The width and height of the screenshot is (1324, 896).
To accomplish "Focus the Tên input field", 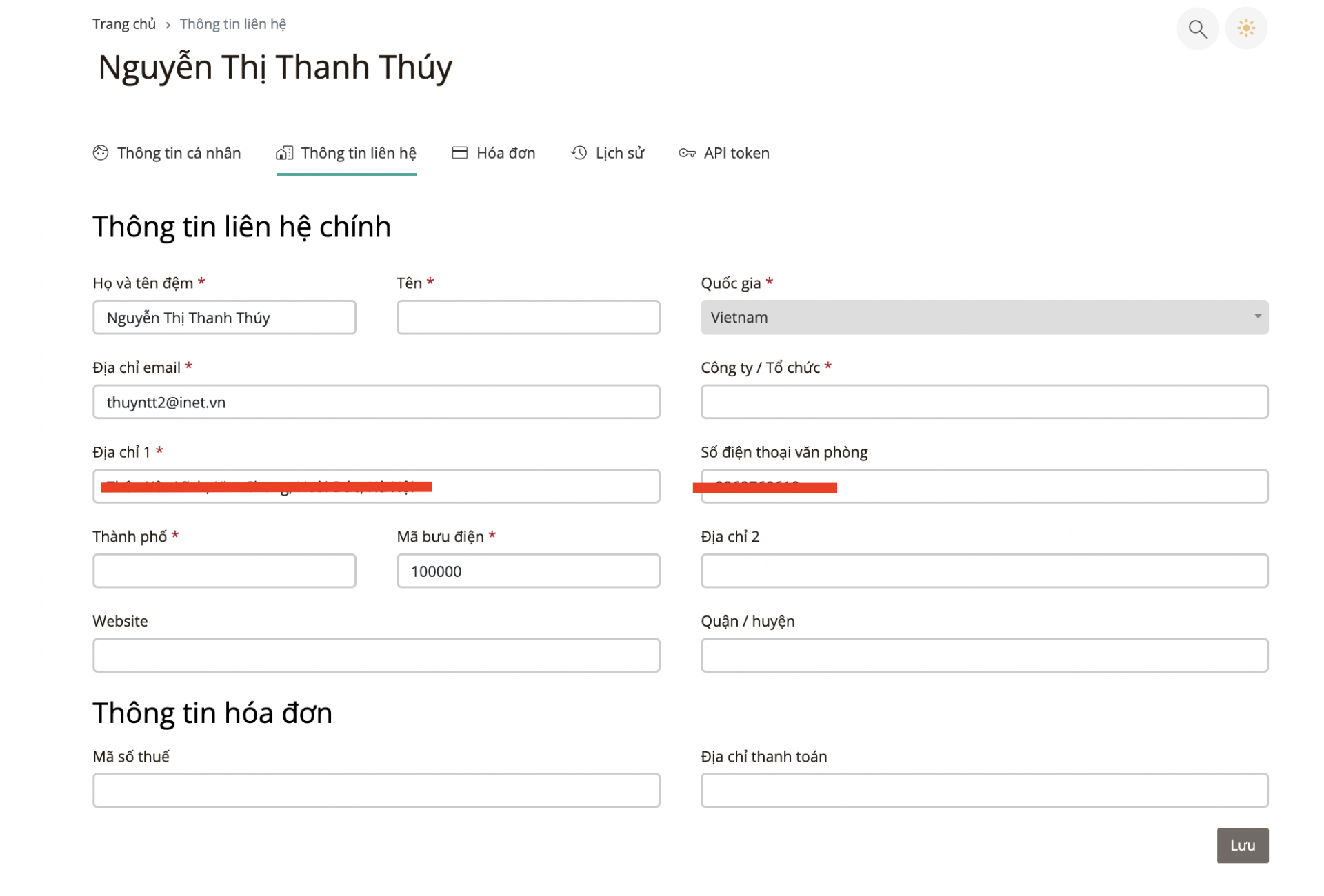I will pyautogui.click(x=528, y=317).
